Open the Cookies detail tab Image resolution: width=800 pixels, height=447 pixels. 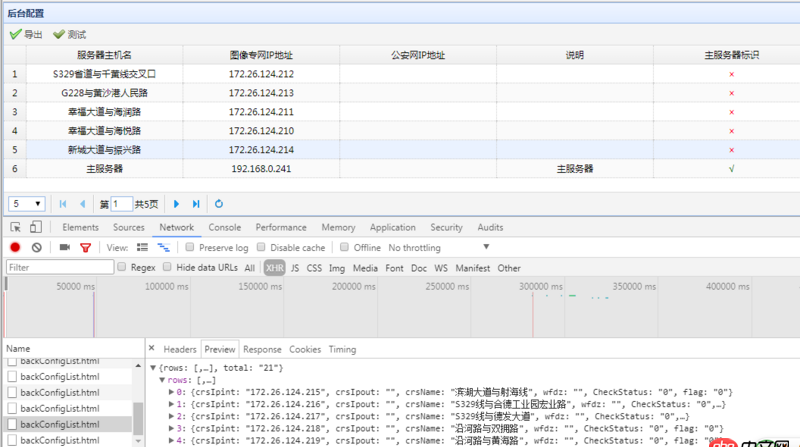pos(305,350)
